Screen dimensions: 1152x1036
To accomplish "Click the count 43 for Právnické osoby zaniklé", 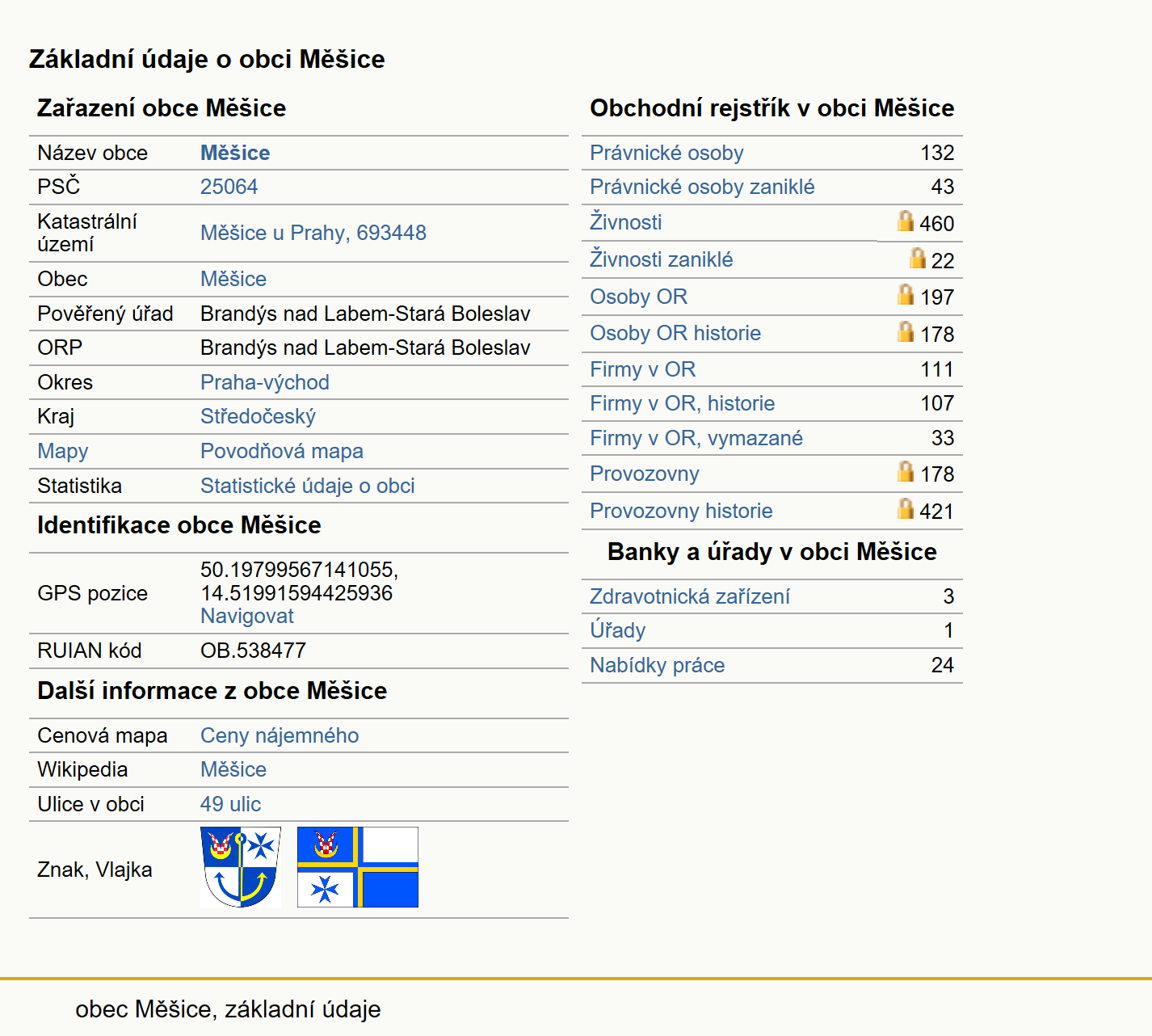I will coord(943,187).
